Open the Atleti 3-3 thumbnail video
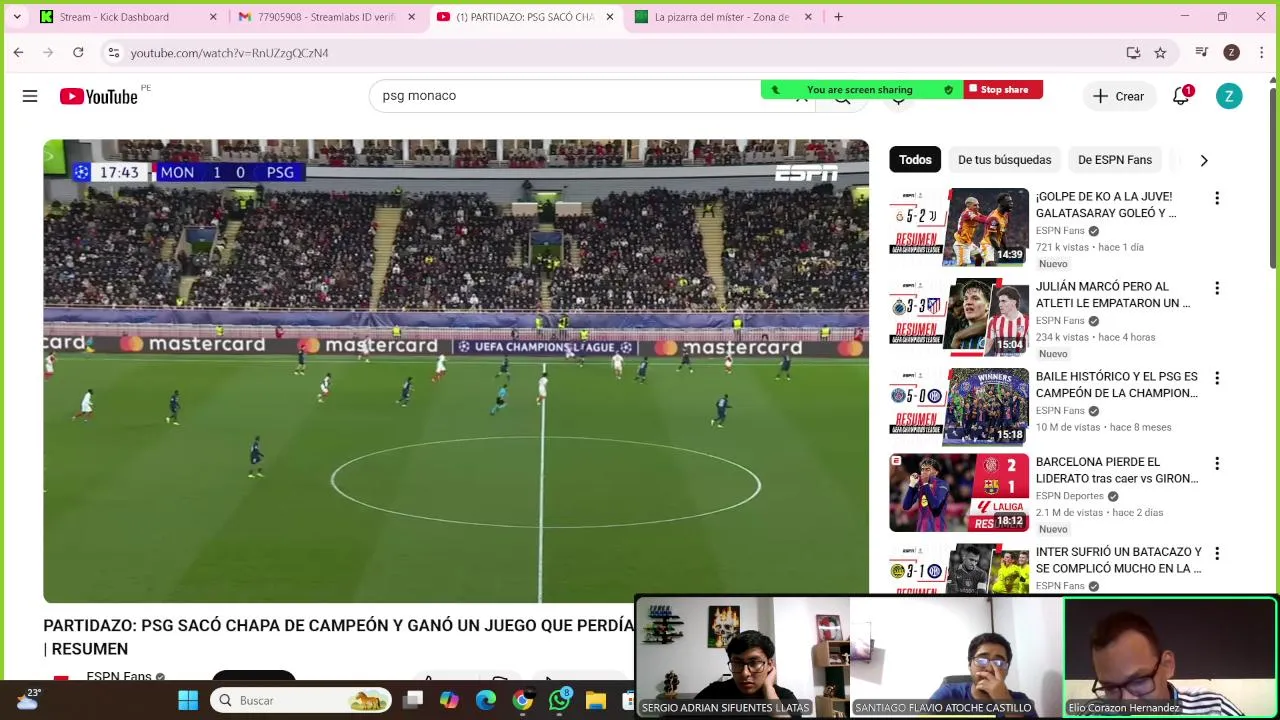The height and width of the screenshot is (720, 1280). [959, 317]
